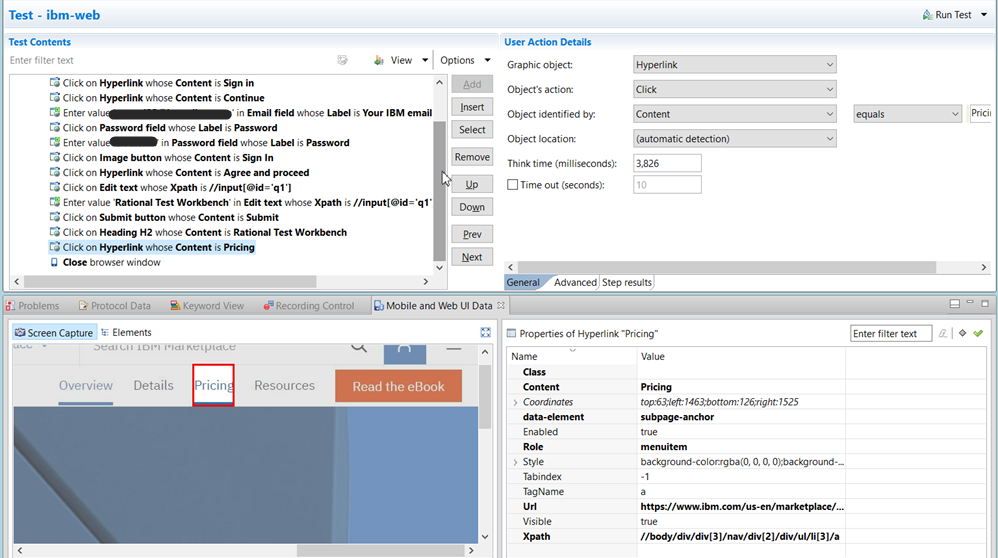The width and height of the screenshot is (998, 558).
Task: Open the Keyword View tab
Action: point(207,305)
